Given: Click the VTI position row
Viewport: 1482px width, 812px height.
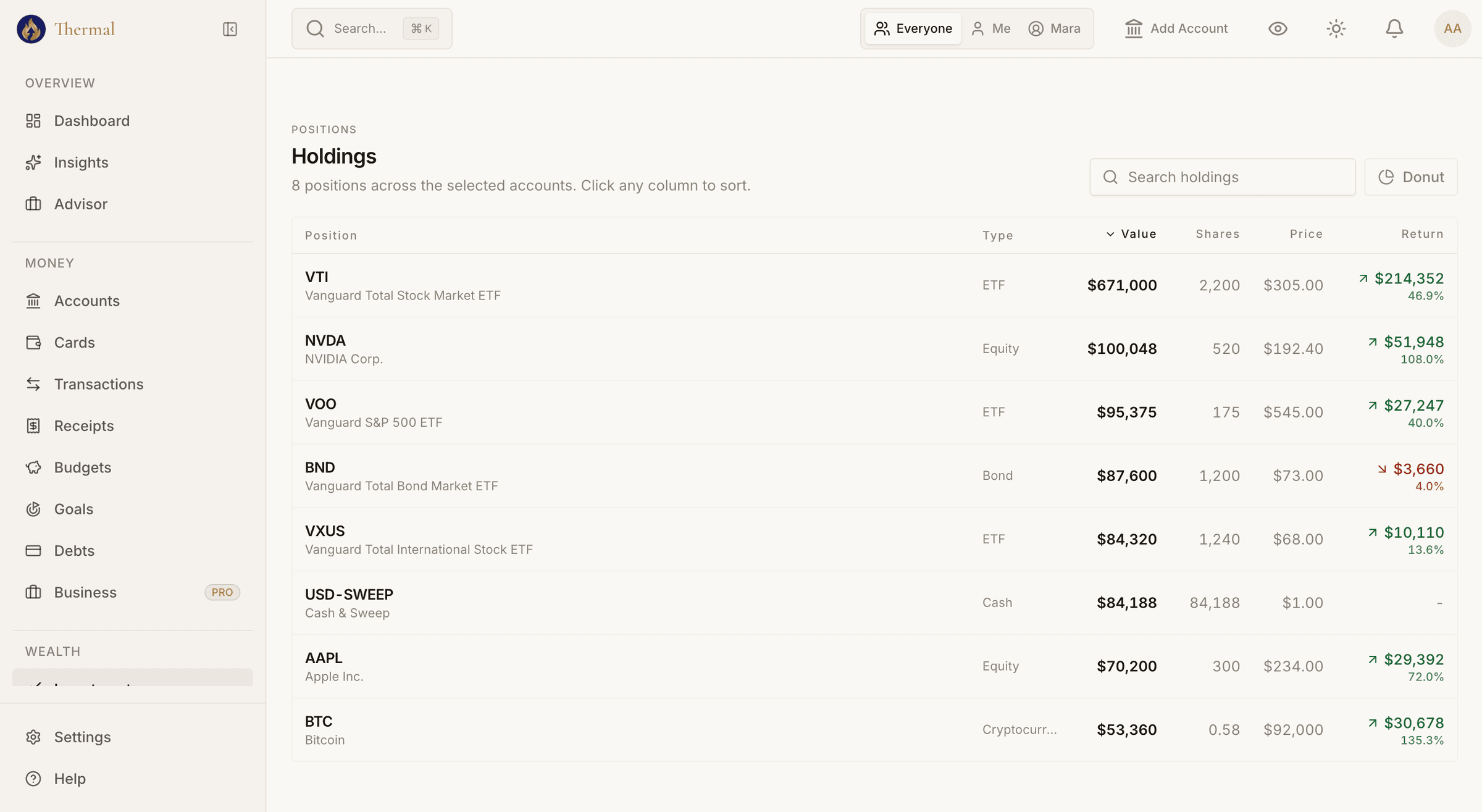Looking at the screenshot, I should click(x=874, y=285).
